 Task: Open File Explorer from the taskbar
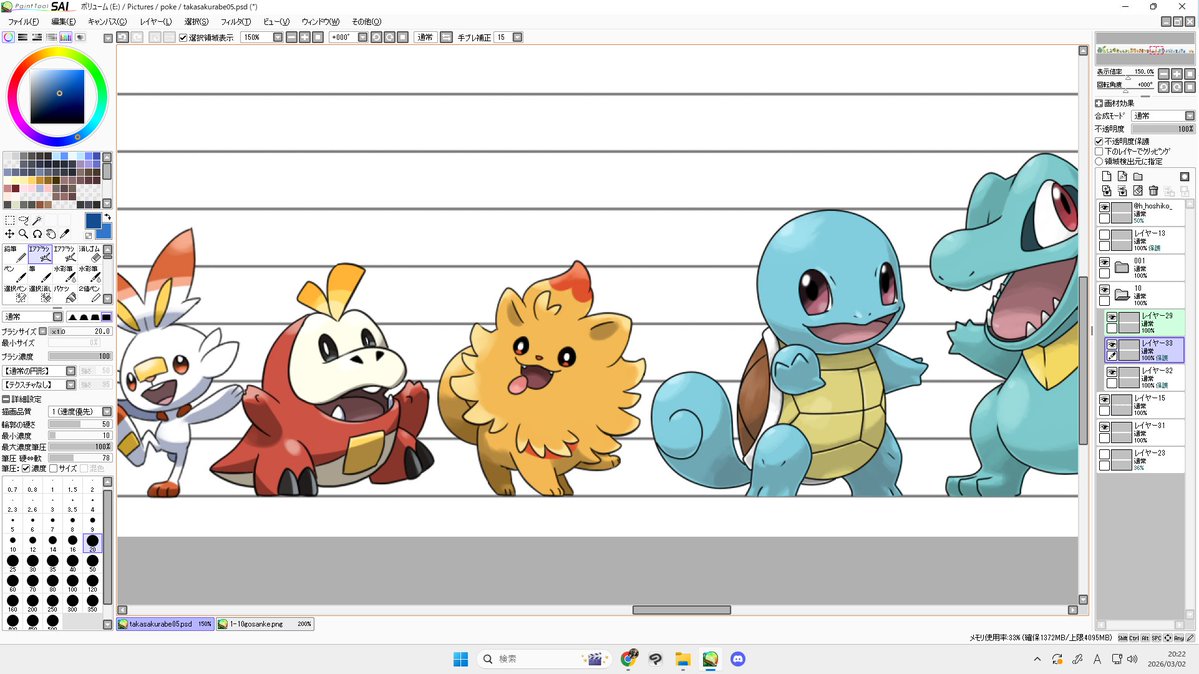tap(683, 659)
